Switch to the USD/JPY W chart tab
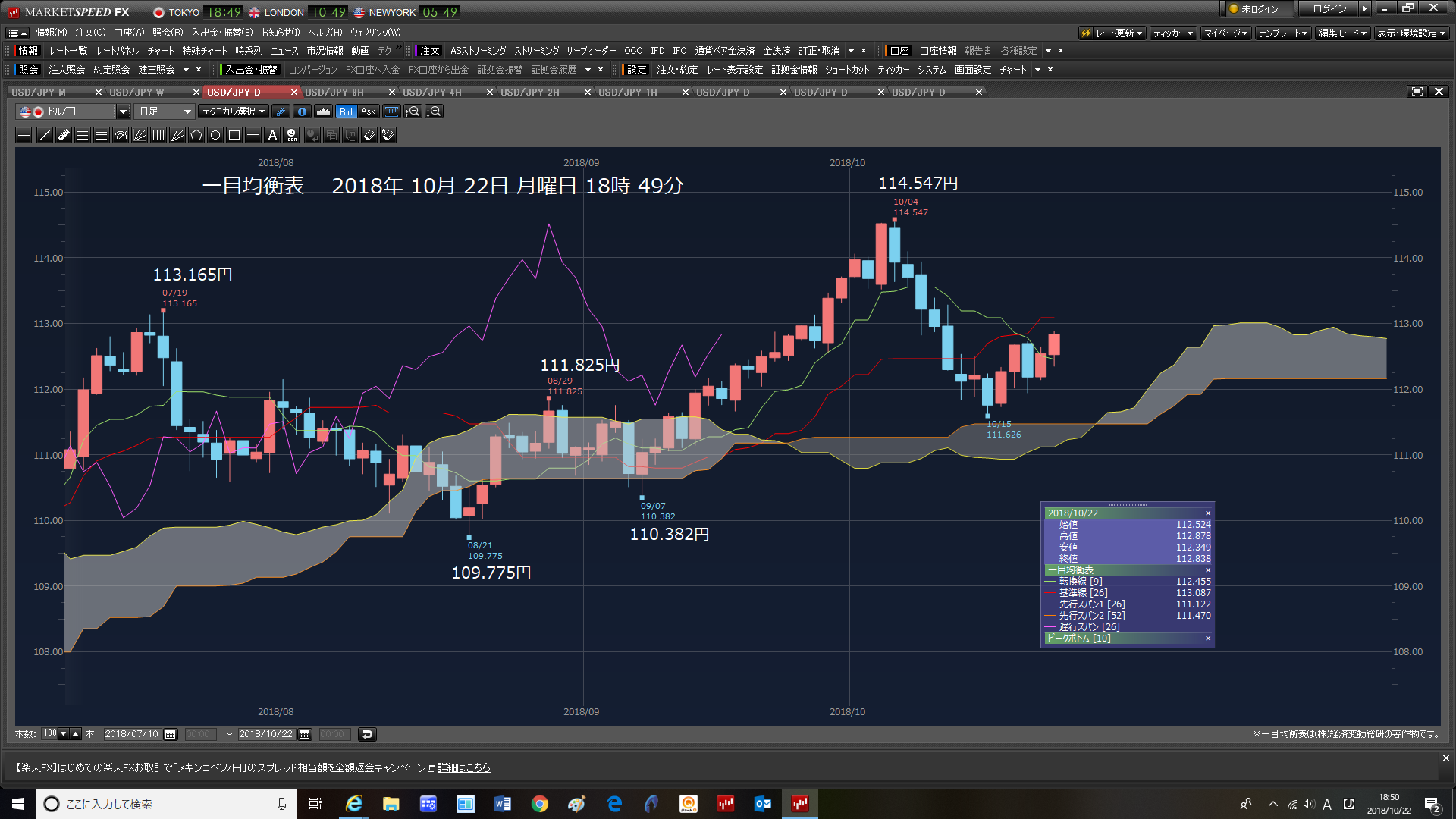This screenshot has height=819, width=1456. point(136,92)
